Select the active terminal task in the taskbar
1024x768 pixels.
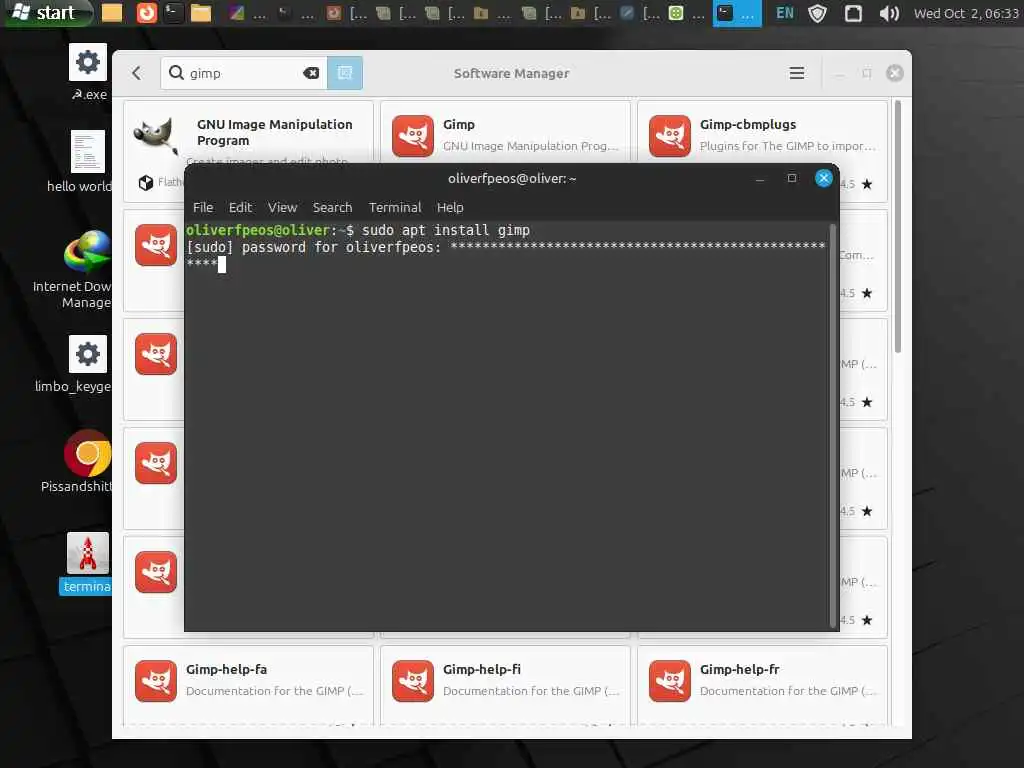coord(737,13)
